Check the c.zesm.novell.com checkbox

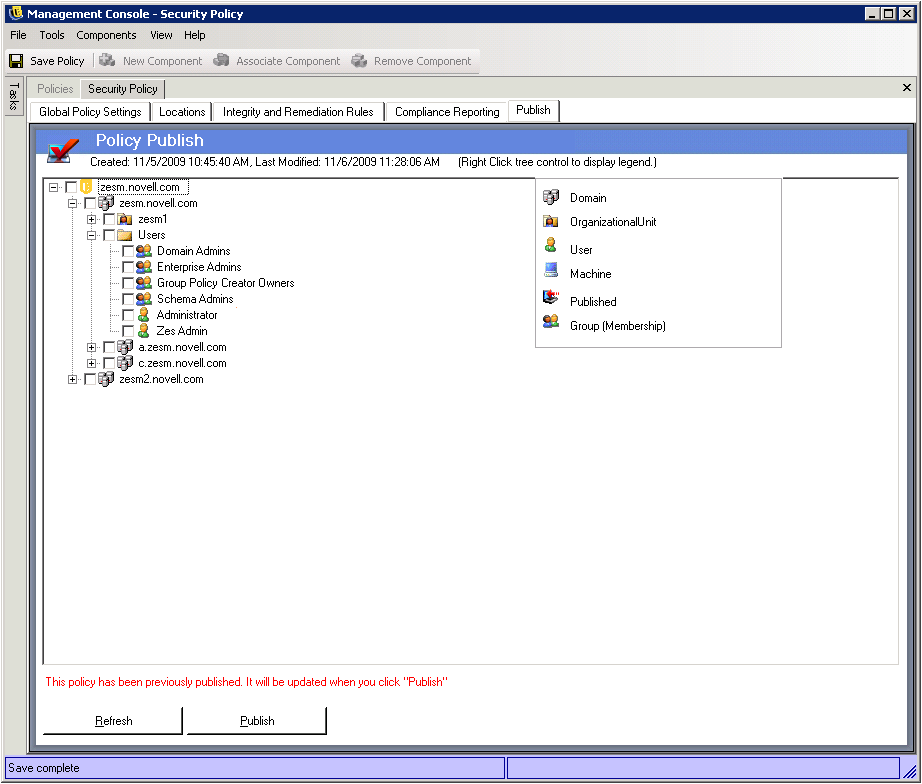(x=109, y=363)
